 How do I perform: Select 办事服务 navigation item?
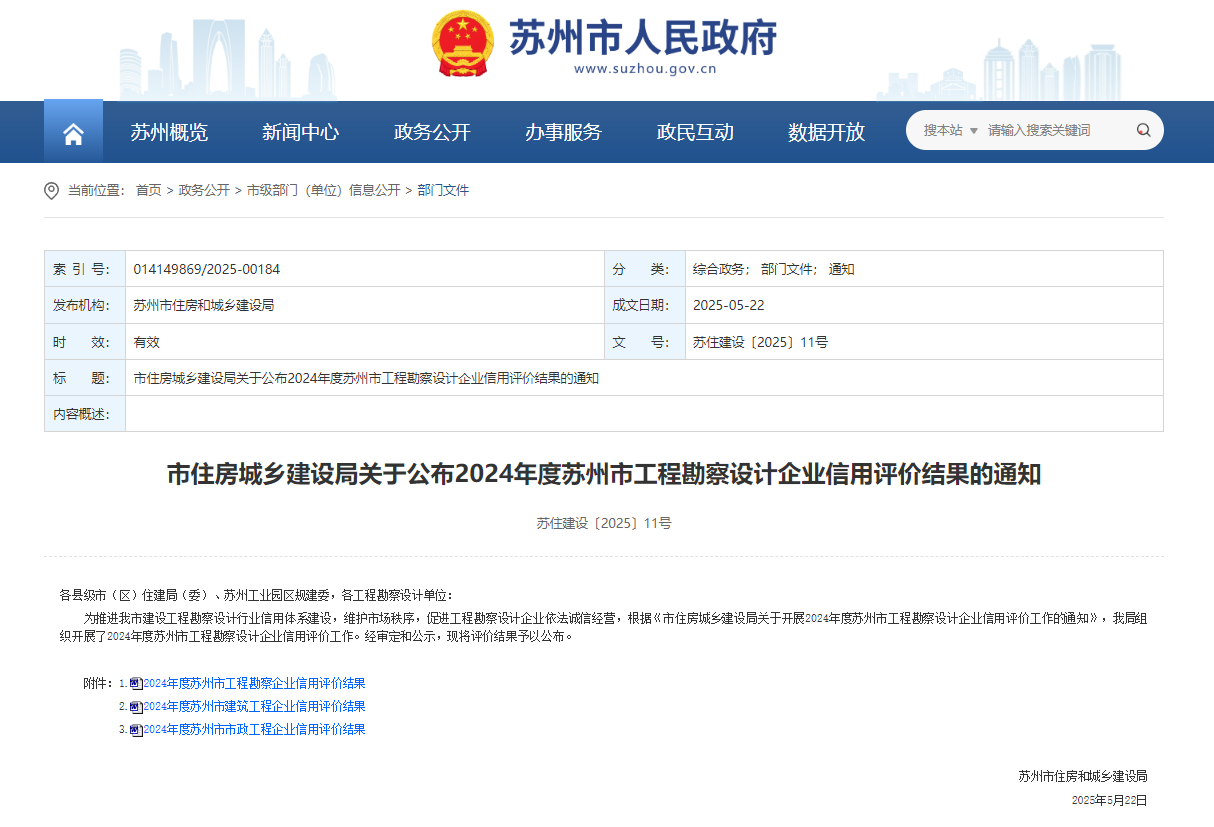(563, 132)
